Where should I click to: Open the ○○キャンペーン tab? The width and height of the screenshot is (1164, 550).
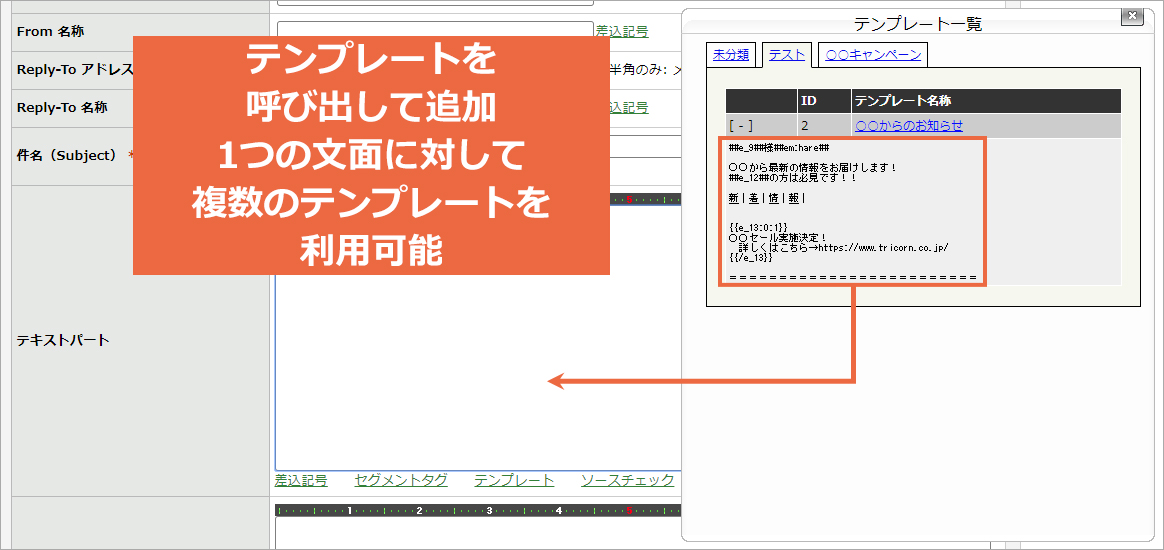pyautogui.click(x=873, y=54)
